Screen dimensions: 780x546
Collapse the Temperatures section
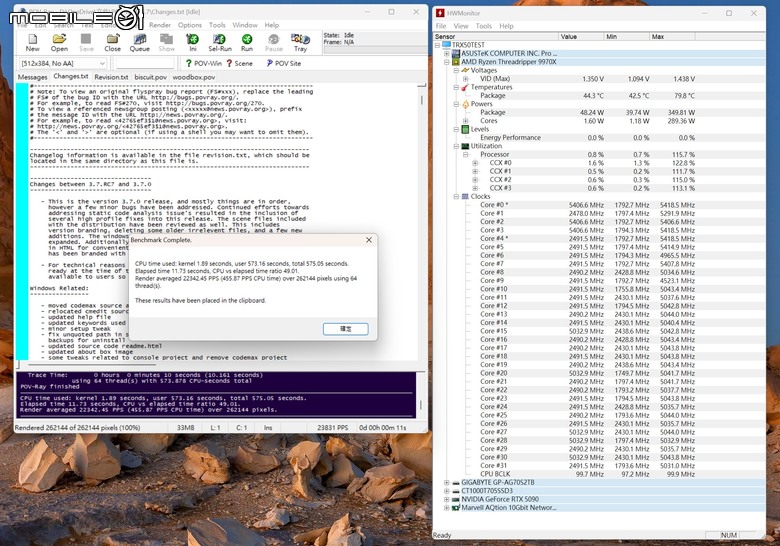456,87
